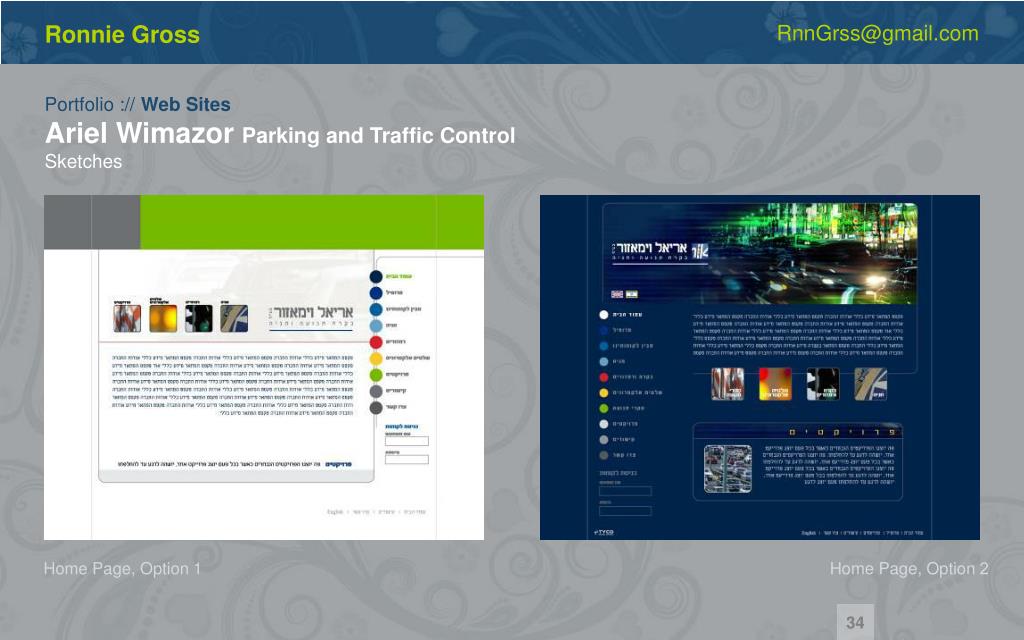Open the Home Page Option 2 mockup image
Viewport: 1024px width, 640px height.
click(x=760, y=367)
